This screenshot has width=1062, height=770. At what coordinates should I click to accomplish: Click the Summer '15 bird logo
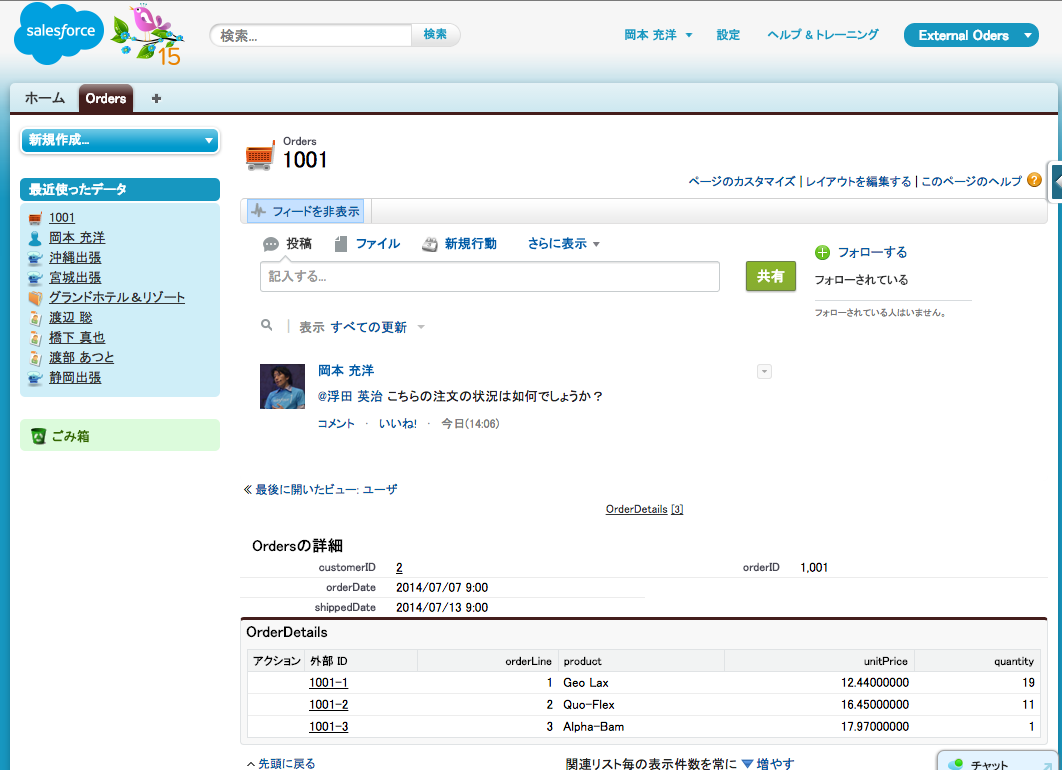click(x=148, y=35)
